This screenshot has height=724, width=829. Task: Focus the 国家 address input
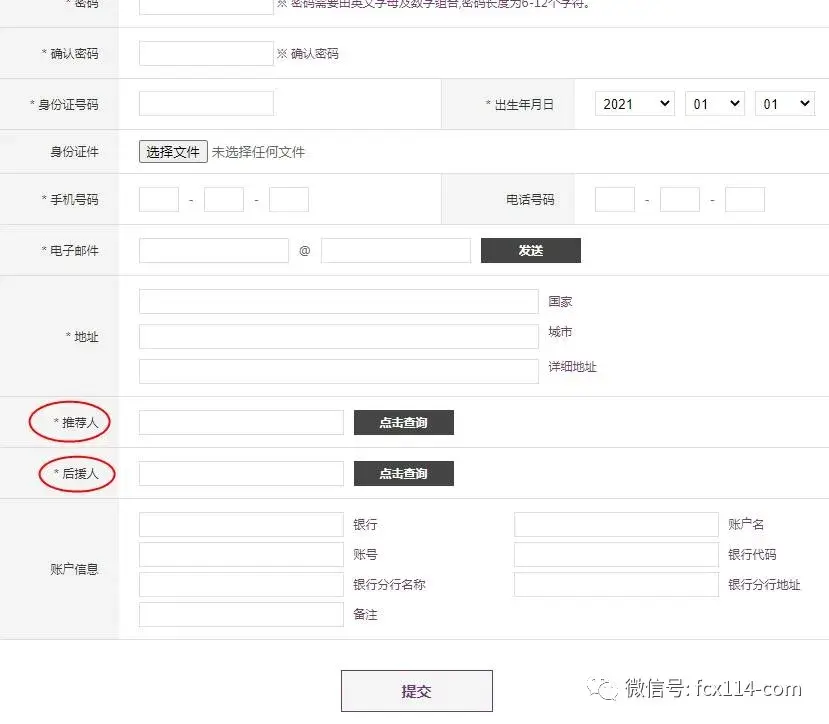(338, 302)
